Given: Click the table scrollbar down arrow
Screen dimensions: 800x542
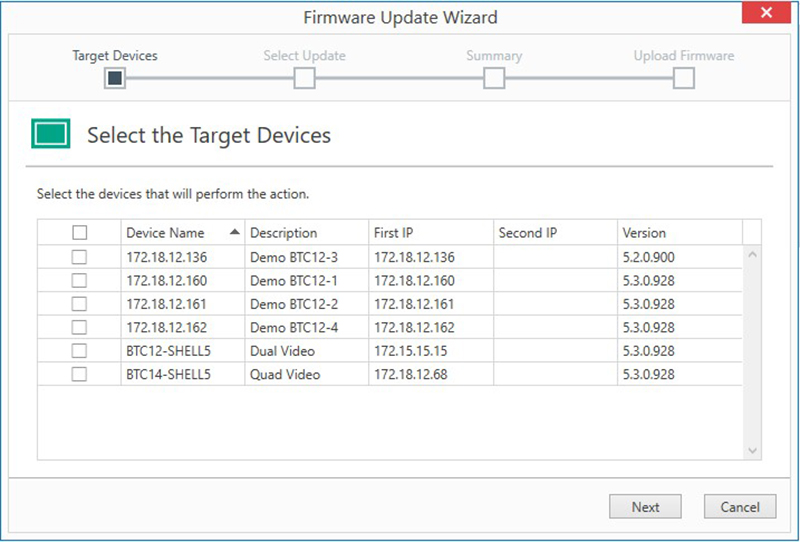Looking at the screenshot, I should [752, 451].
